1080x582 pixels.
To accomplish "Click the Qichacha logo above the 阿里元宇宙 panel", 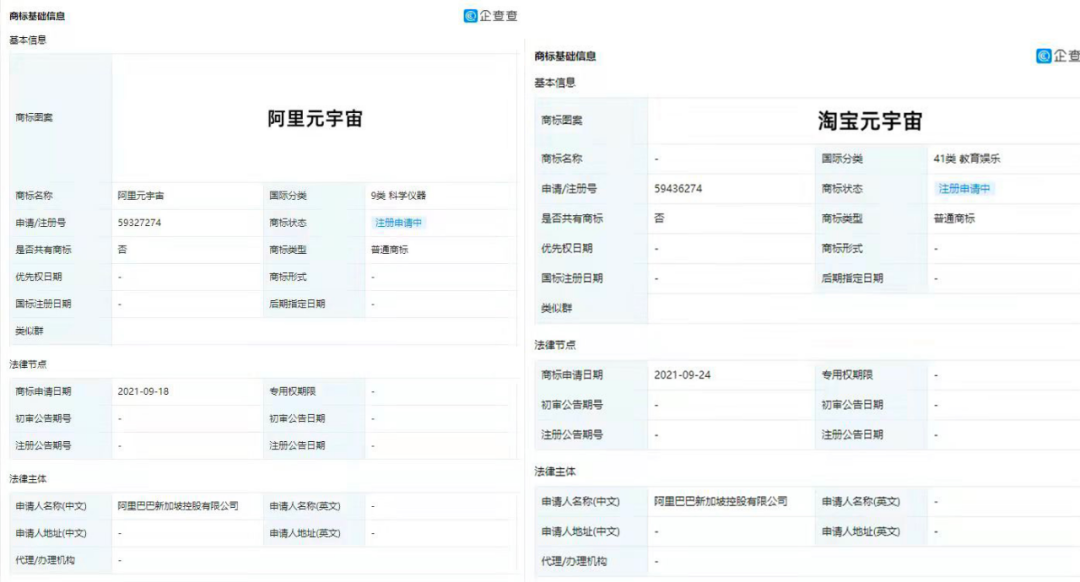I will pyautogui.click(x=491, y=15).
